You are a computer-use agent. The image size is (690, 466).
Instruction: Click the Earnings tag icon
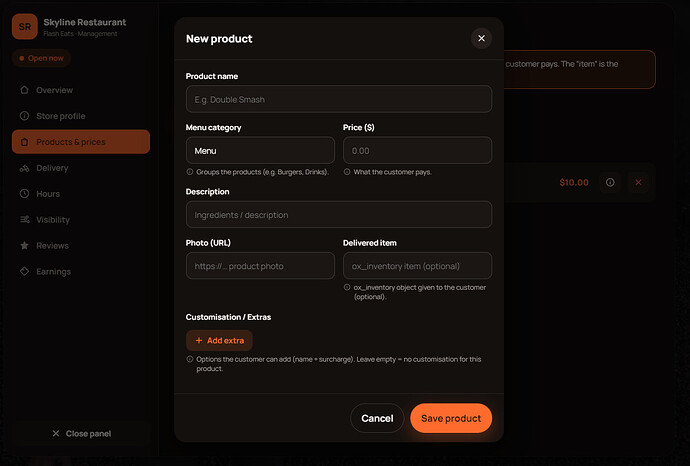(x=24, y=272)
